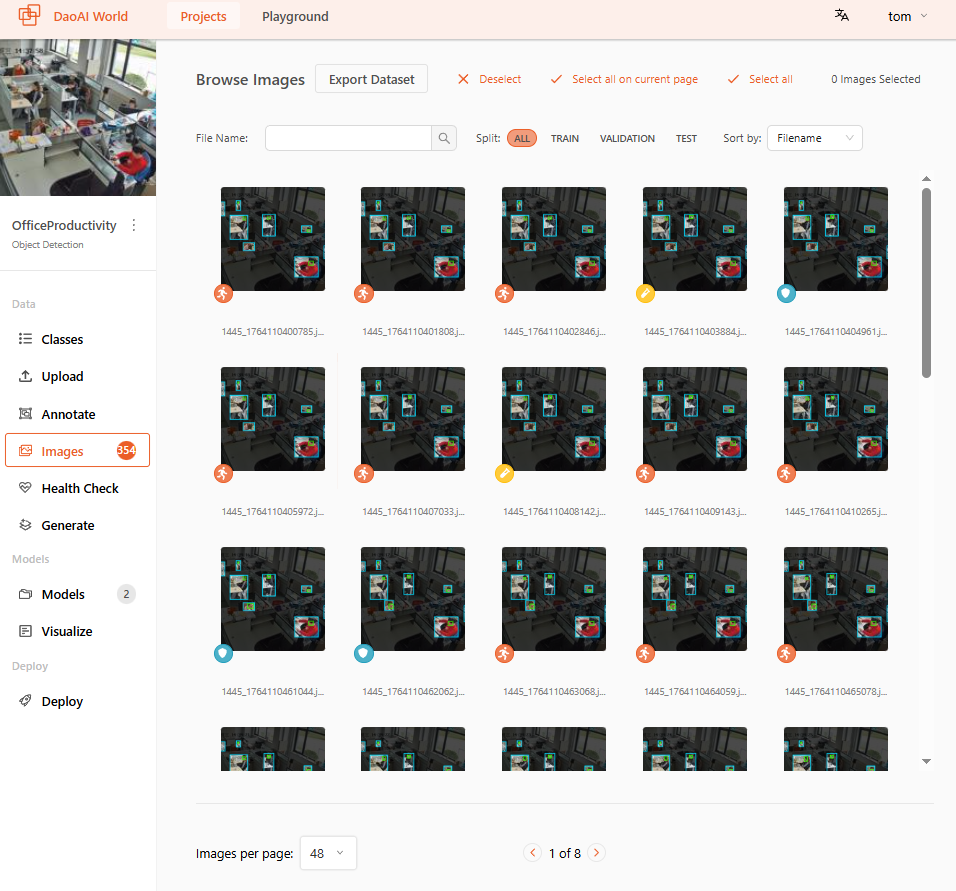Open Health Check in sidebar
Screen dimensions: 956x891
[x=80, y=488]
